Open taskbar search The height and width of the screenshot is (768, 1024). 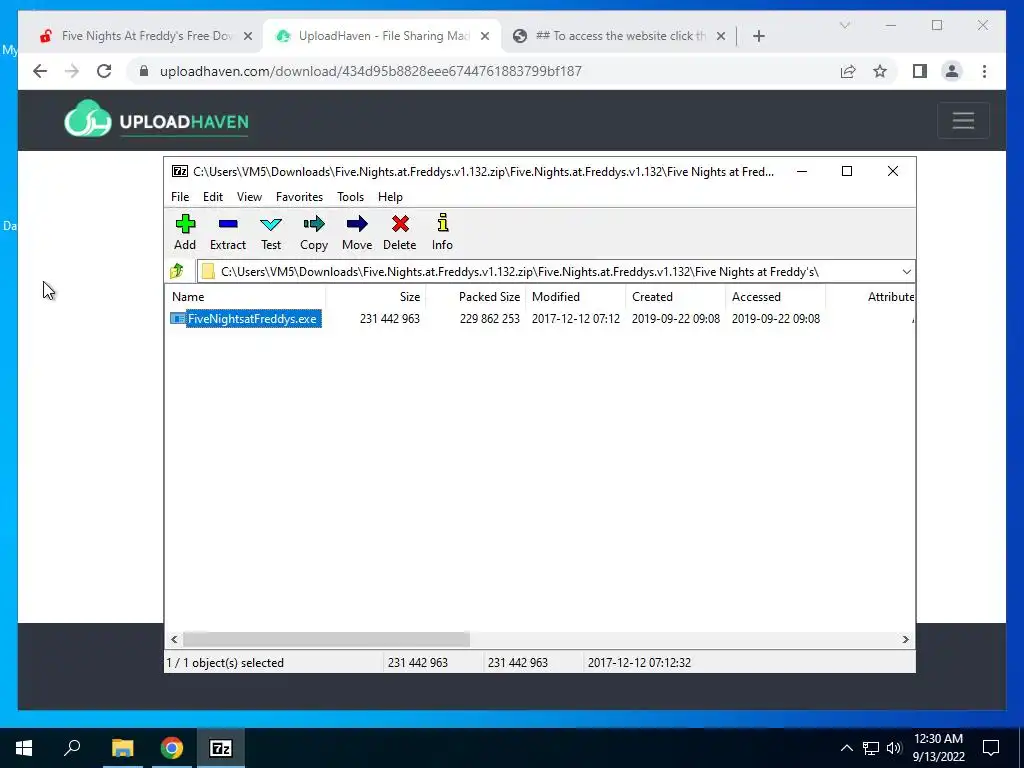coord(72,748)
